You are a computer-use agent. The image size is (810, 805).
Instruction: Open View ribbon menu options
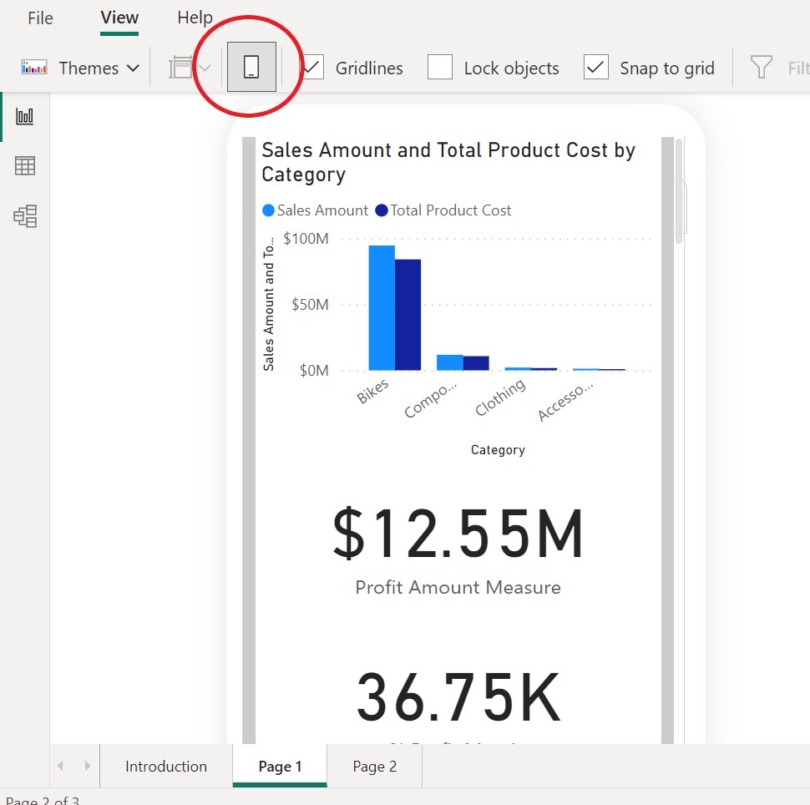click(x=119, y=17)
